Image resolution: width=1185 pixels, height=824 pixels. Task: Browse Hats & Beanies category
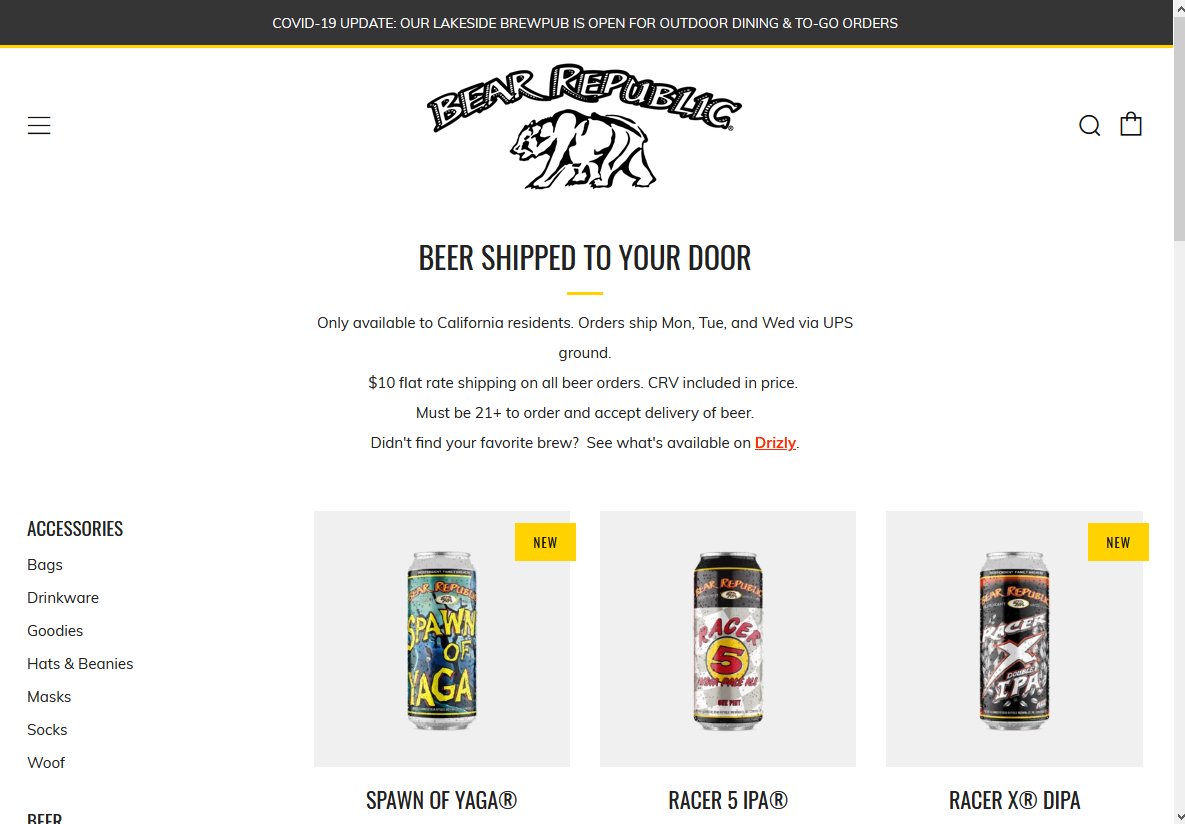pyautogui.click(x=80, y=664)
